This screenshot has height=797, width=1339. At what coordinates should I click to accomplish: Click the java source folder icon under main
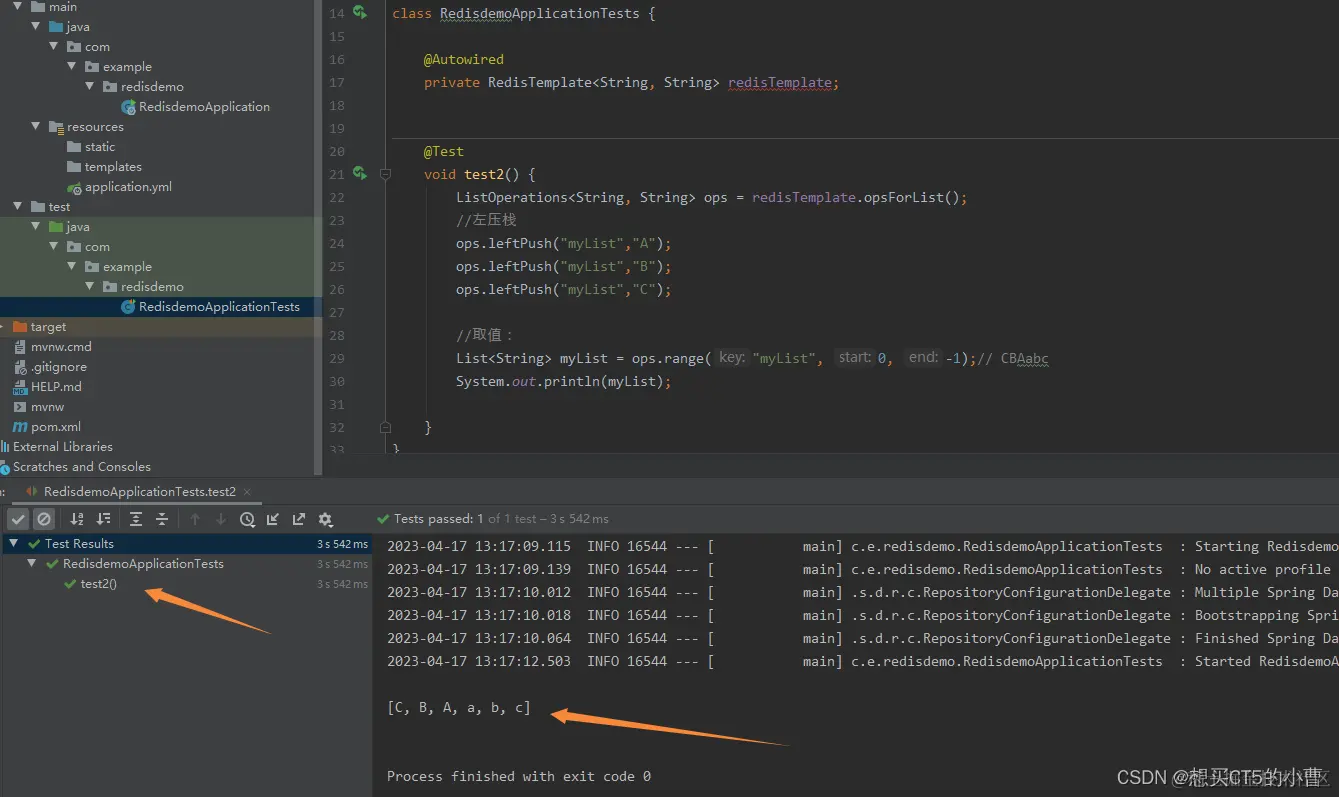56,27
